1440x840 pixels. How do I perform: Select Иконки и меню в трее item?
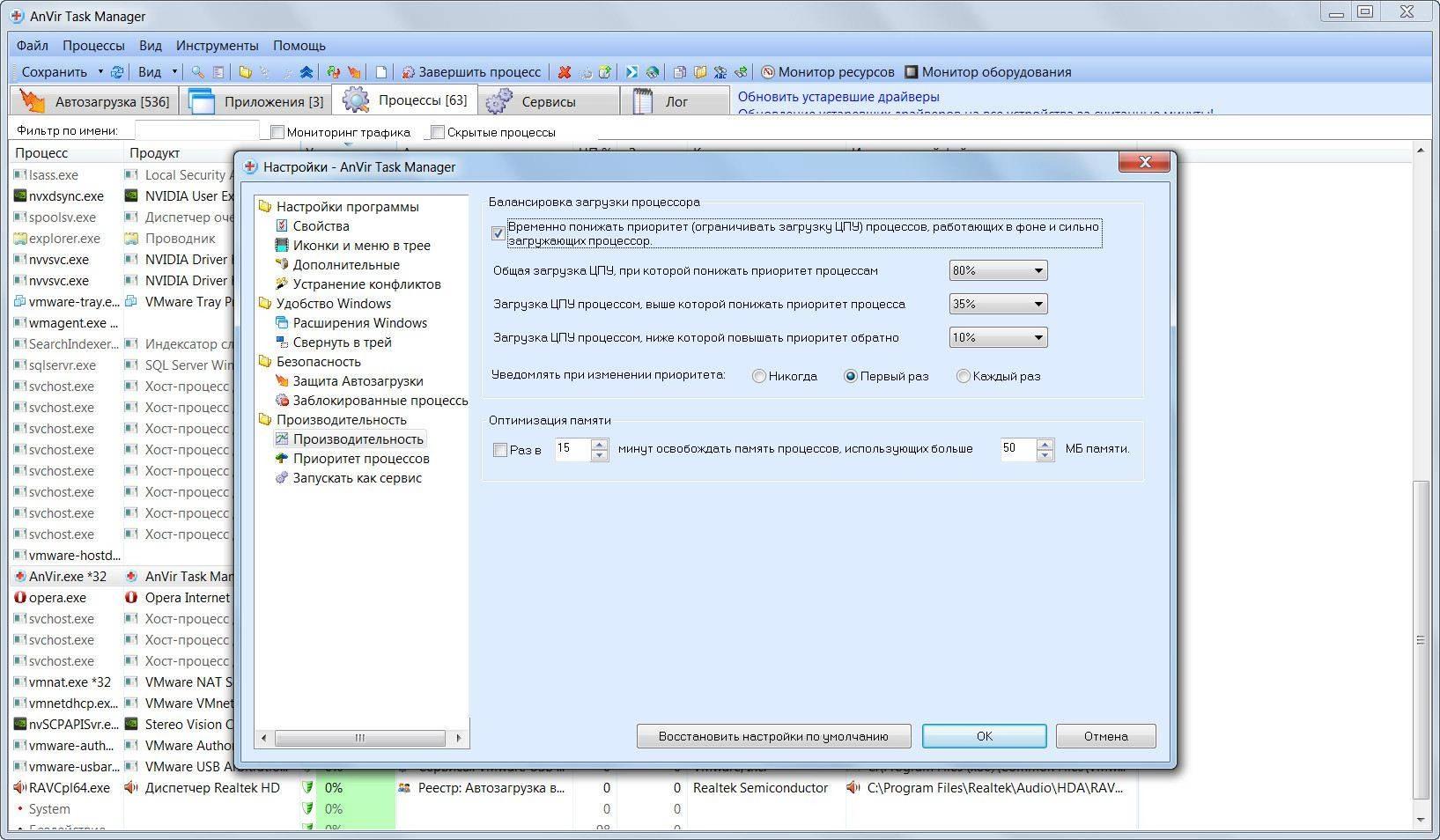[x=361, y=246]
